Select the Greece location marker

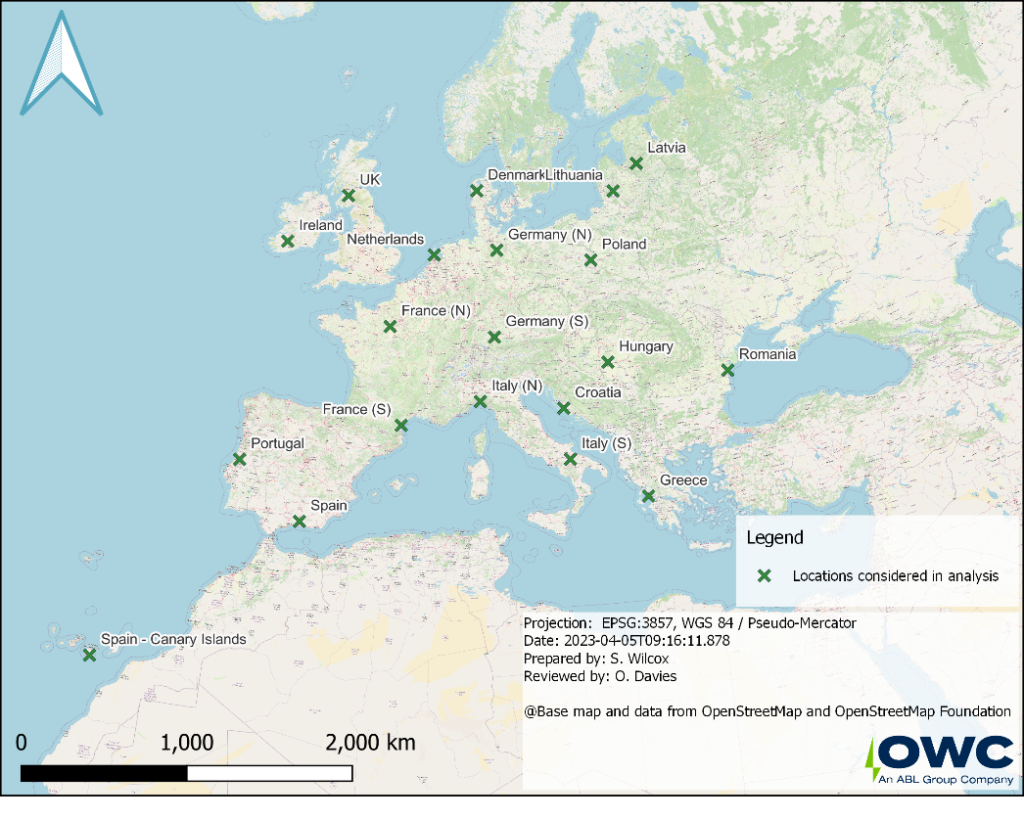(x=648, y=496)
